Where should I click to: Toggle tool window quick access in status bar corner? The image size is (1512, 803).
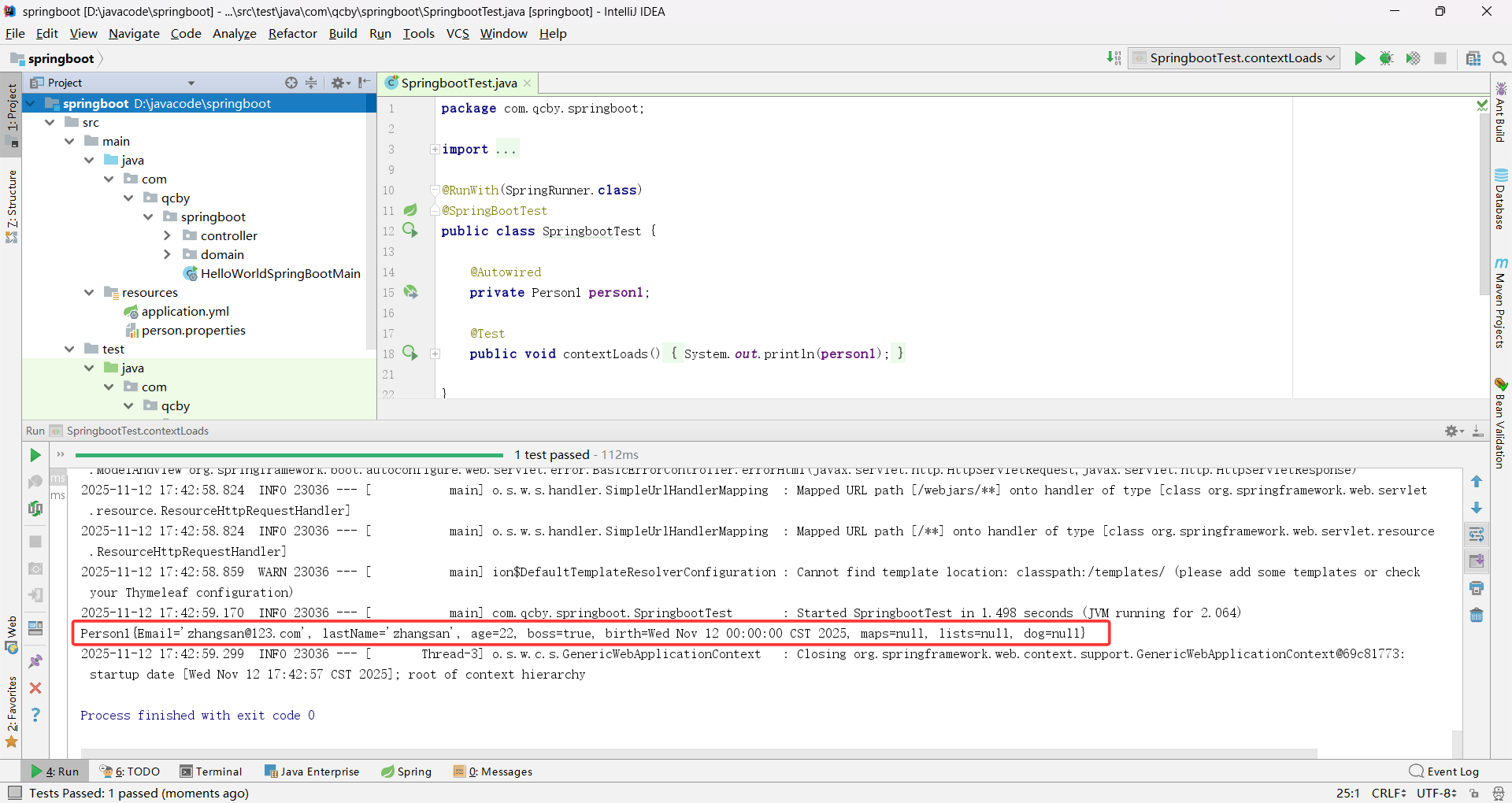click(14, 793)
